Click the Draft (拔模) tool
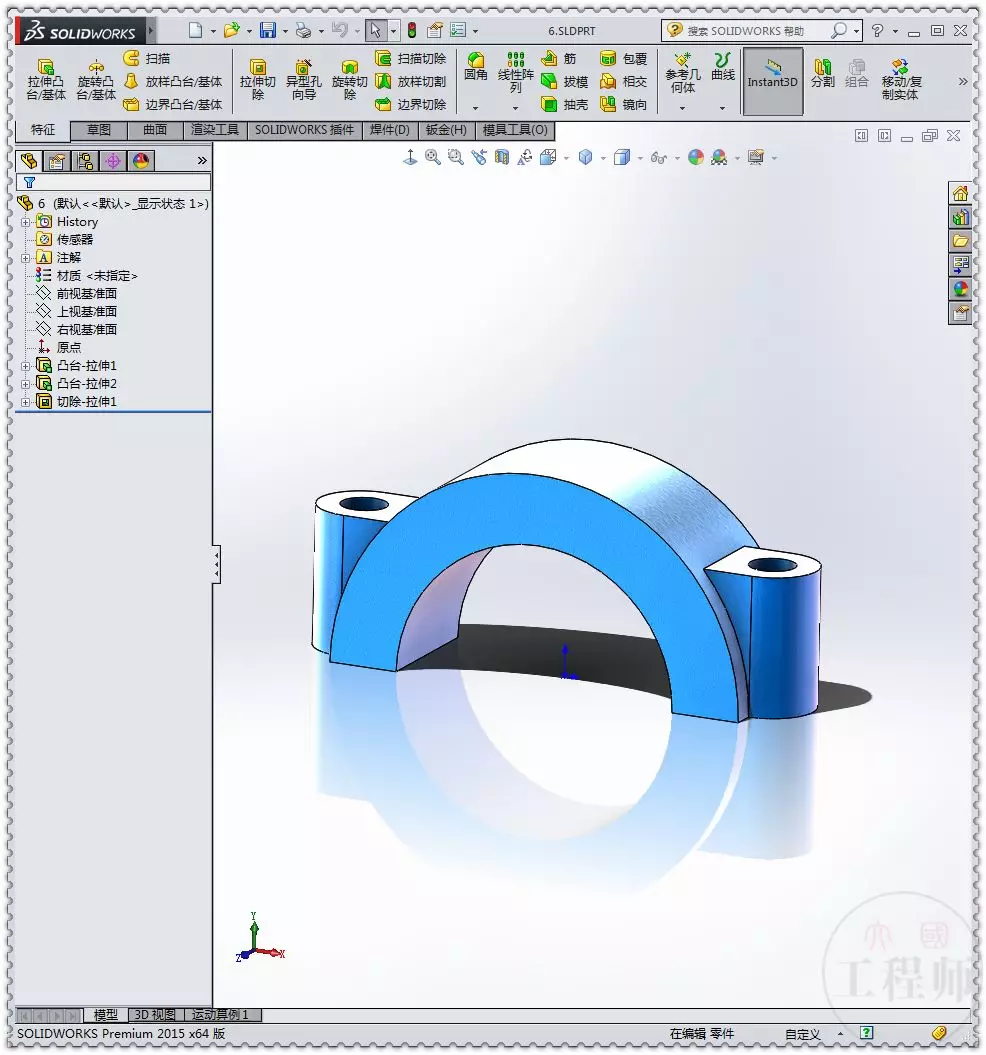Image resolution: width=986 pixels, height=1055 pixels. pyautogui.click(x=565, y=81)
